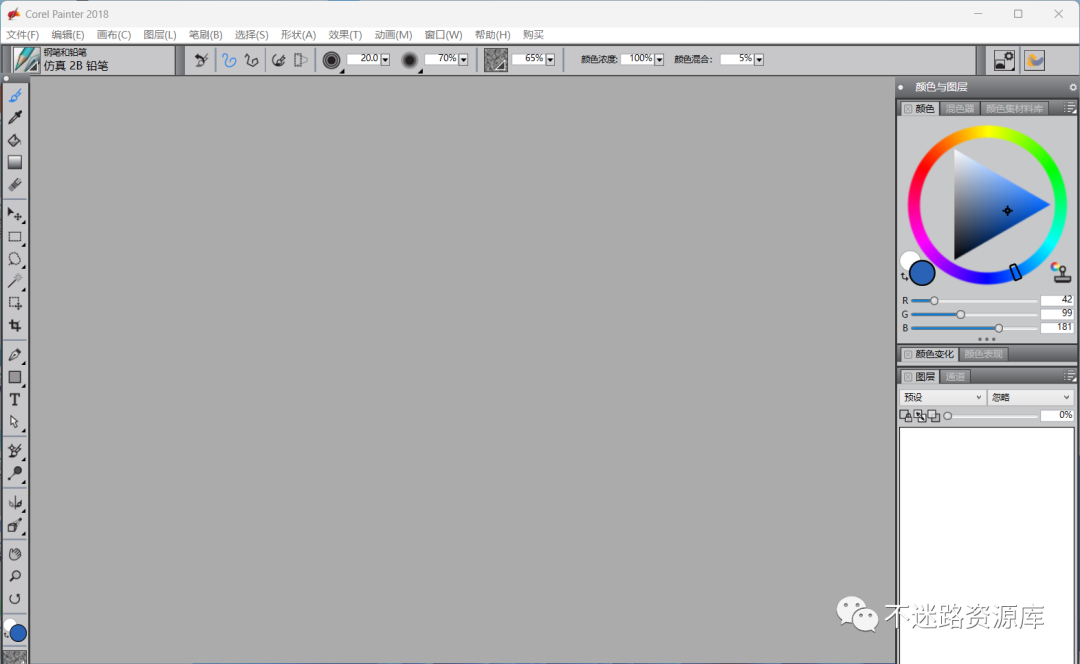1080x664 pixels.
Task: Toggle perspective-guided strokes
Action: coord(300,60)
